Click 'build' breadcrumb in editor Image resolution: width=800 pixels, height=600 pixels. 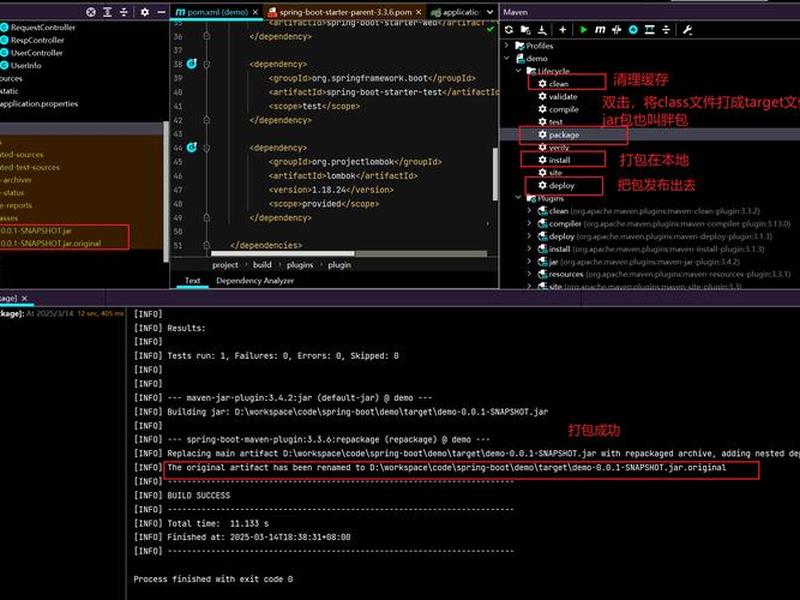(262, 265)
